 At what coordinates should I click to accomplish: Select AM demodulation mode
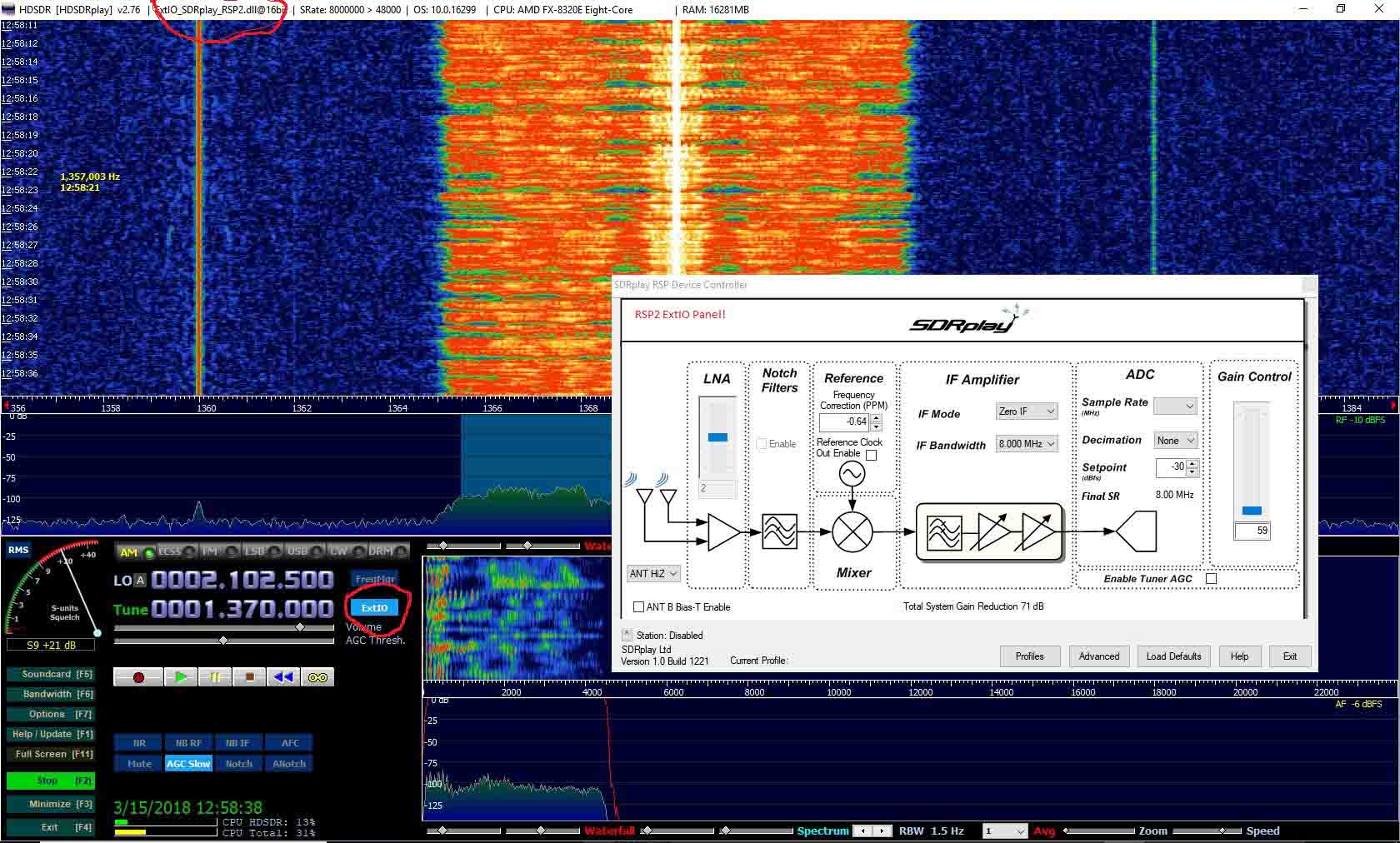(136, 551)
